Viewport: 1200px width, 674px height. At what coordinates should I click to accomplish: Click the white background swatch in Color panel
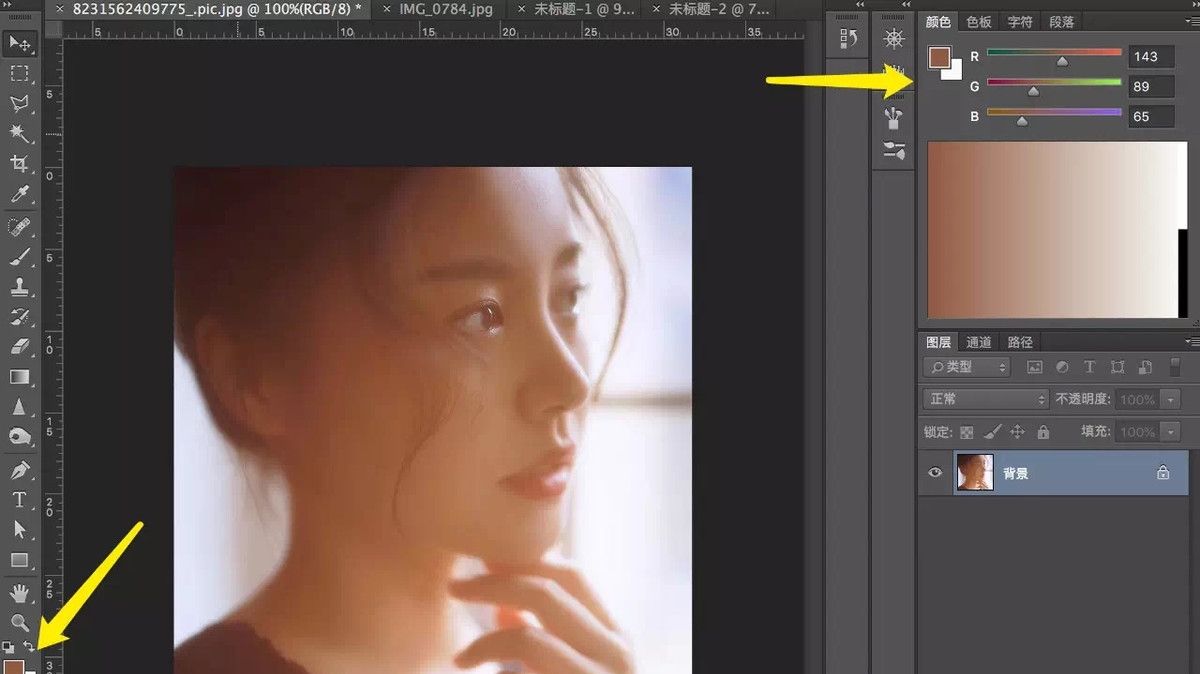click(955, 72)
